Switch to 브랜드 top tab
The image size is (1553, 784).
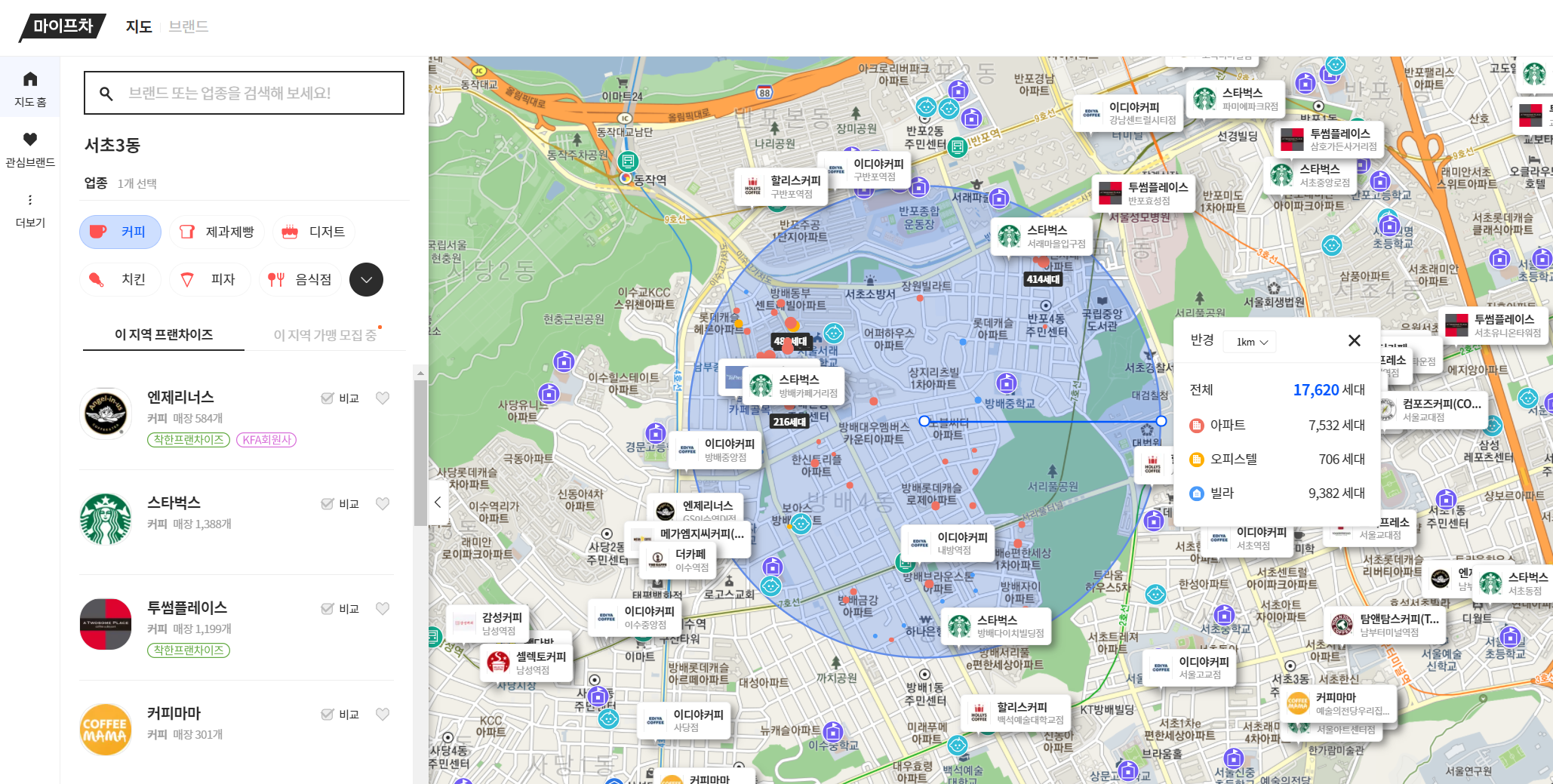tap(189, 27)
